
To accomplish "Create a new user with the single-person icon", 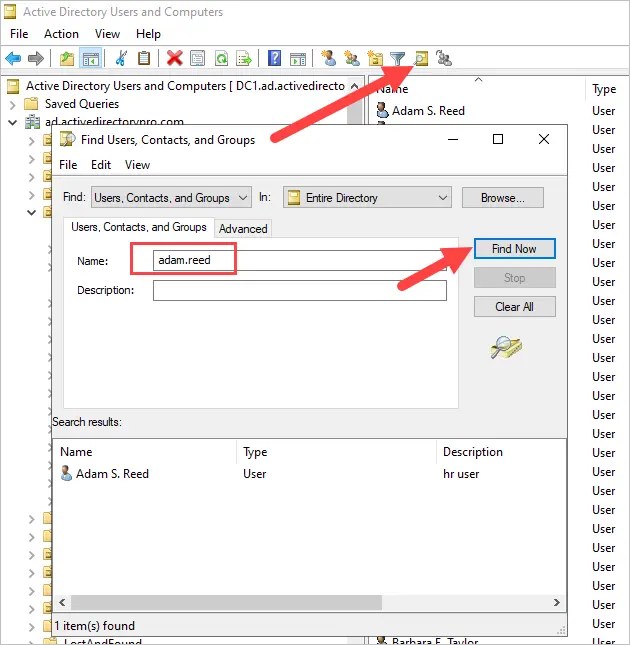I will pyautogui.click(x=329, y=58).
